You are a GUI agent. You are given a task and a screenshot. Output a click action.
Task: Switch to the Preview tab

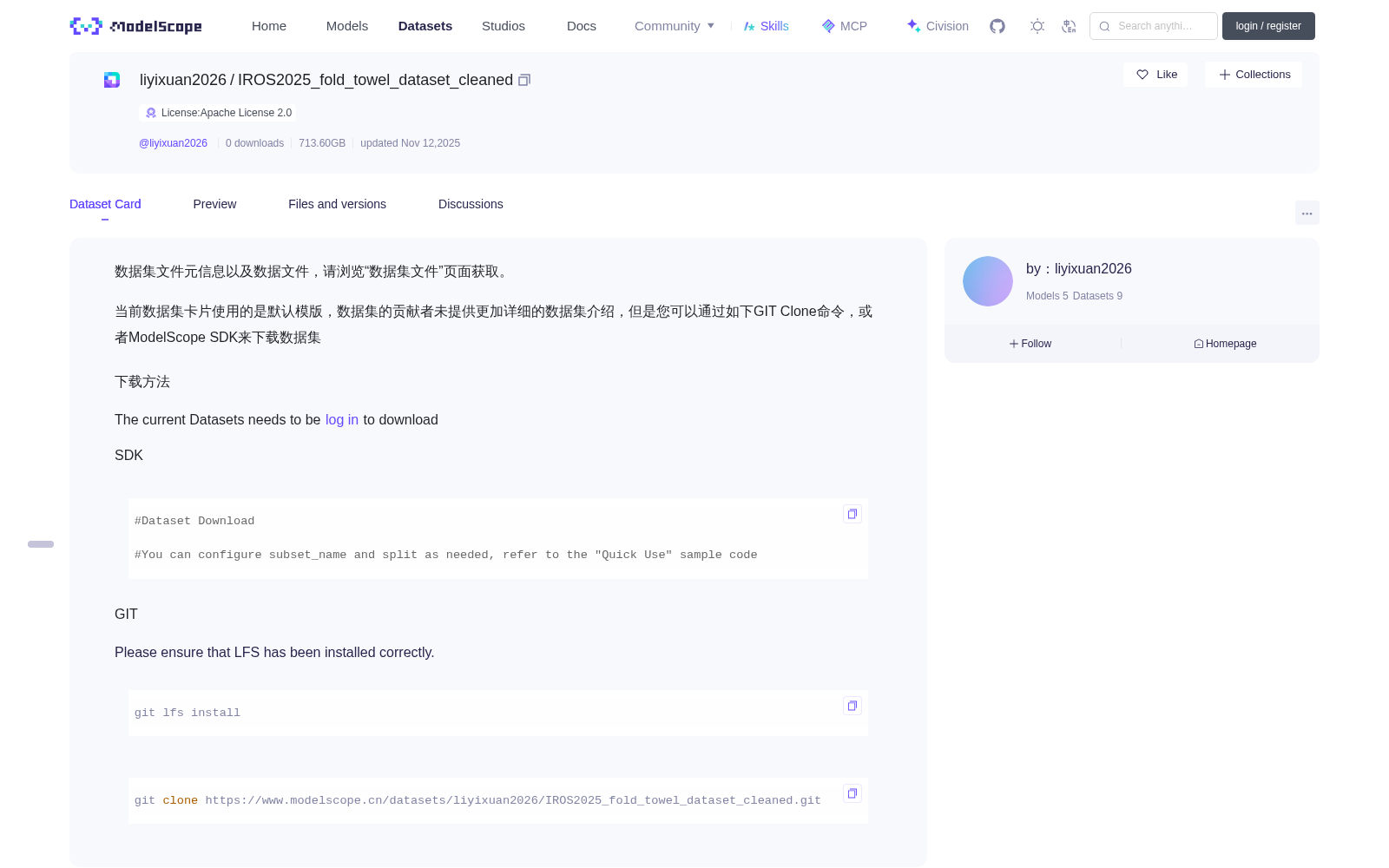214,204
